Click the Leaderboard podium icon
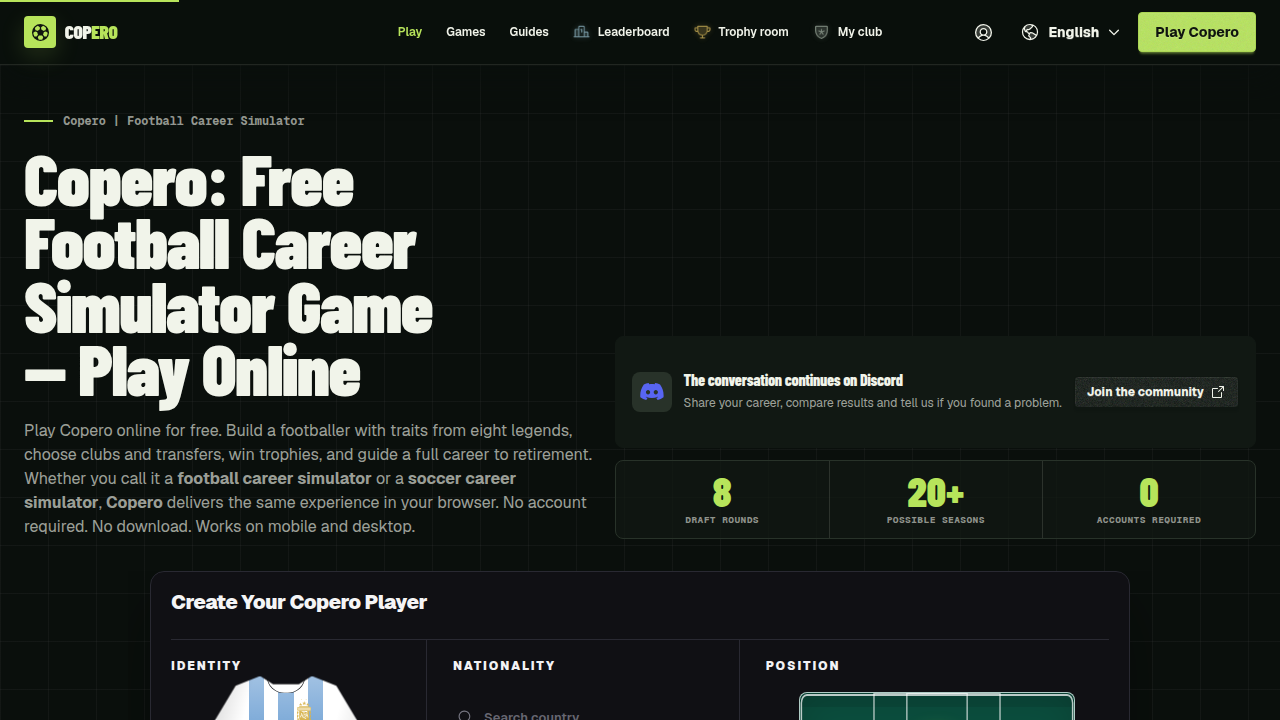1280x720 pixels. [x=581, y=32]
